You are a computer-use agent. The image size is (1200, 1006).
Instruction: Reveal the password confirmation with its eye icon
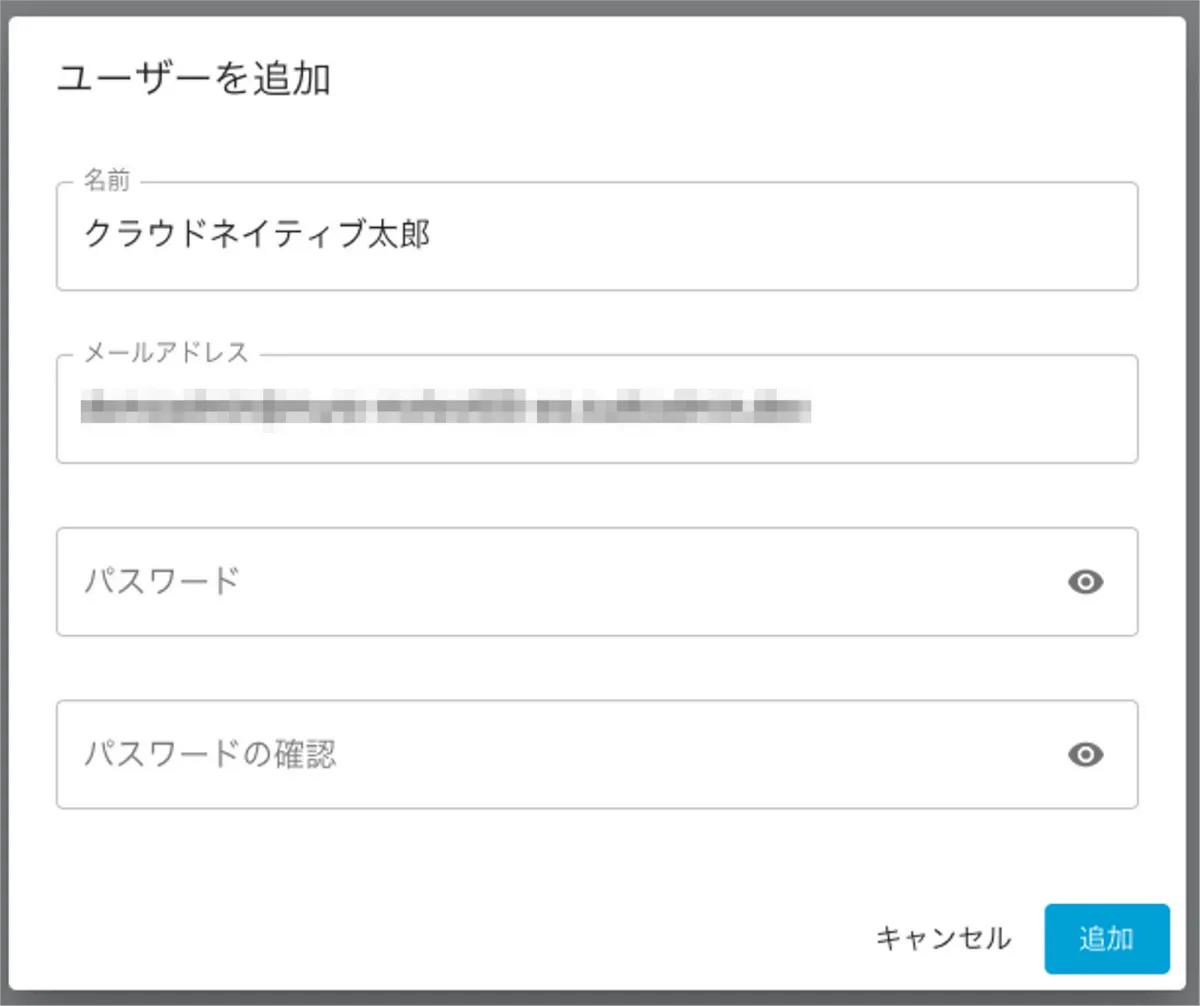point(1085,755)
